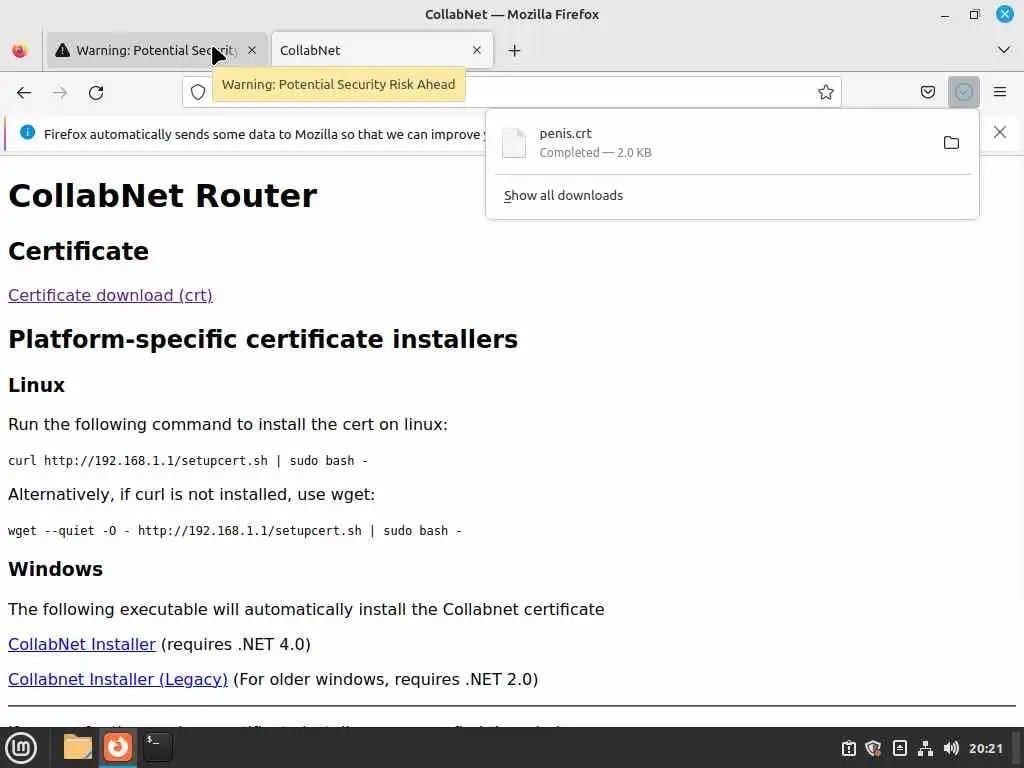Switch to Warning: Potential Security tab
This screenshot has height=768, width=1024.
coord(157,50)
